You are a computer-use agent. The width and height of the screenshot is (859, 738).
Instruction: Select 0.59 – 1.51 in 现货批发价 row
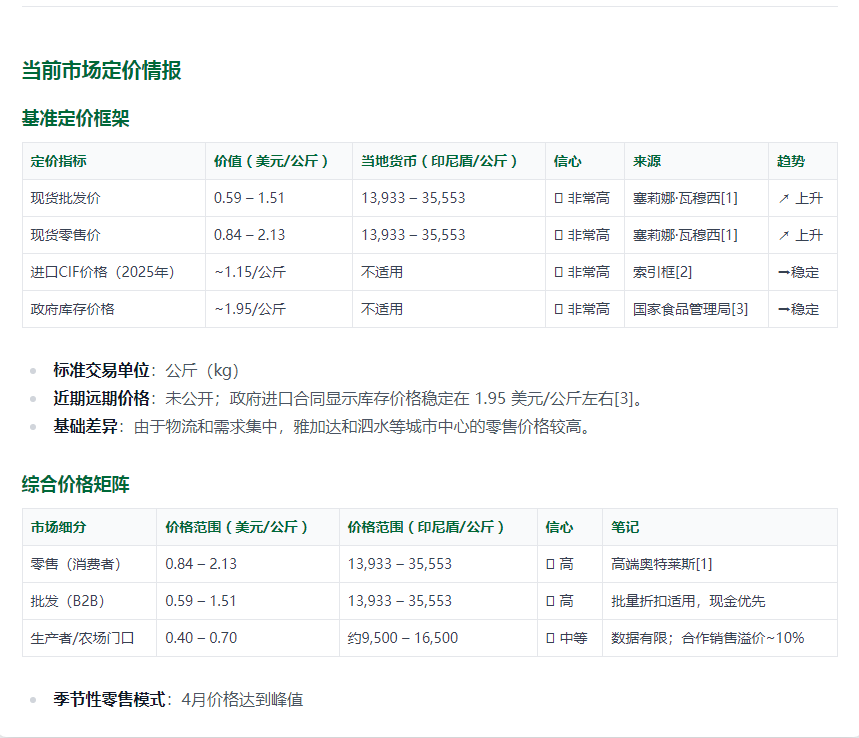(249, 198)
